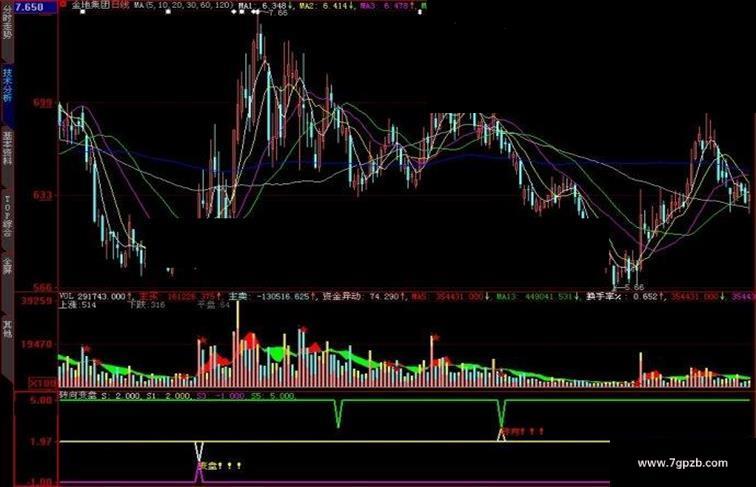Click the 下跌:316 count

pyautogui.click(x=147, y=305)
